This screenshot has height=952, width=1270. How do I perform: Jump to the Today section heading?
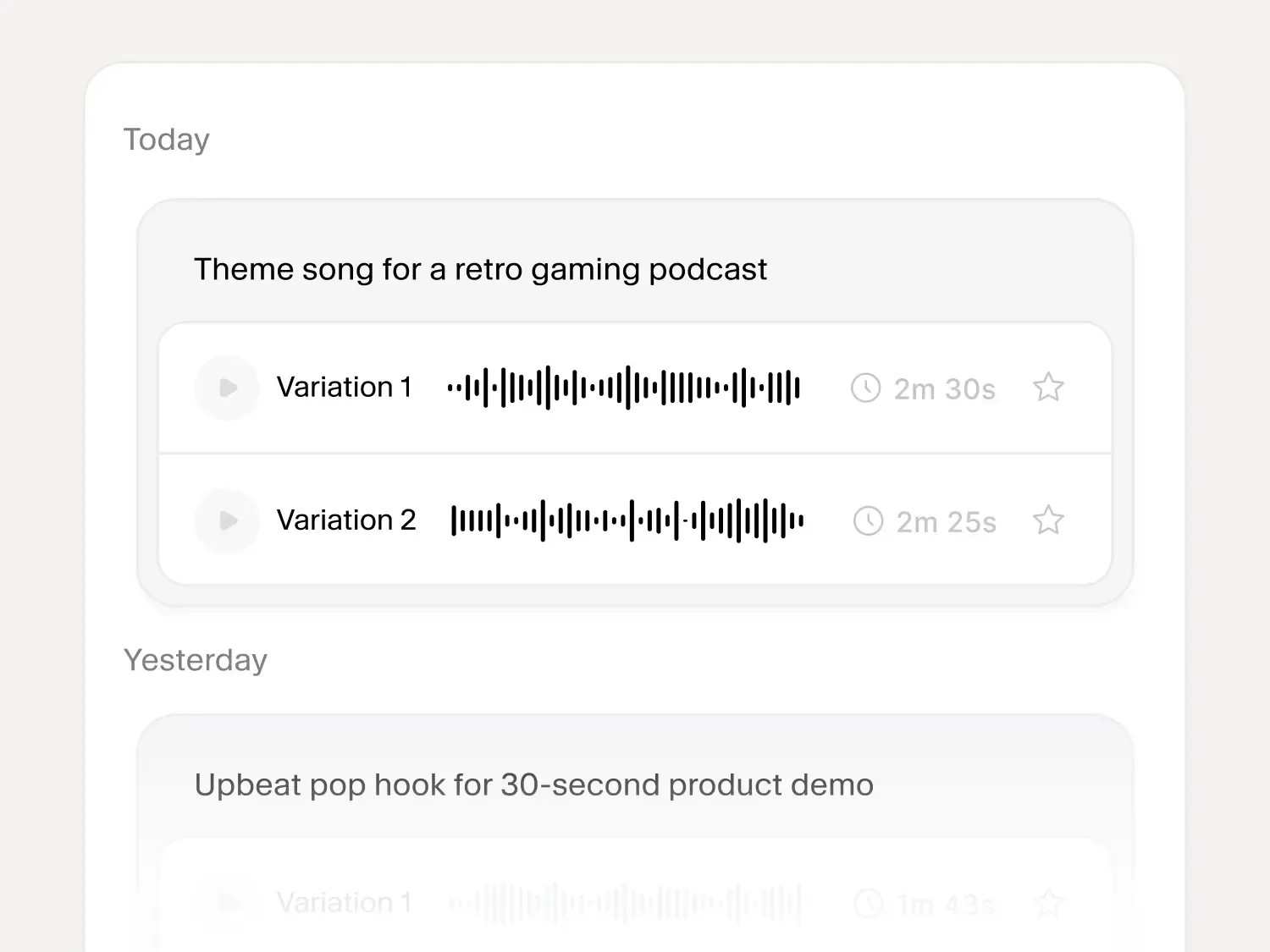166,140
